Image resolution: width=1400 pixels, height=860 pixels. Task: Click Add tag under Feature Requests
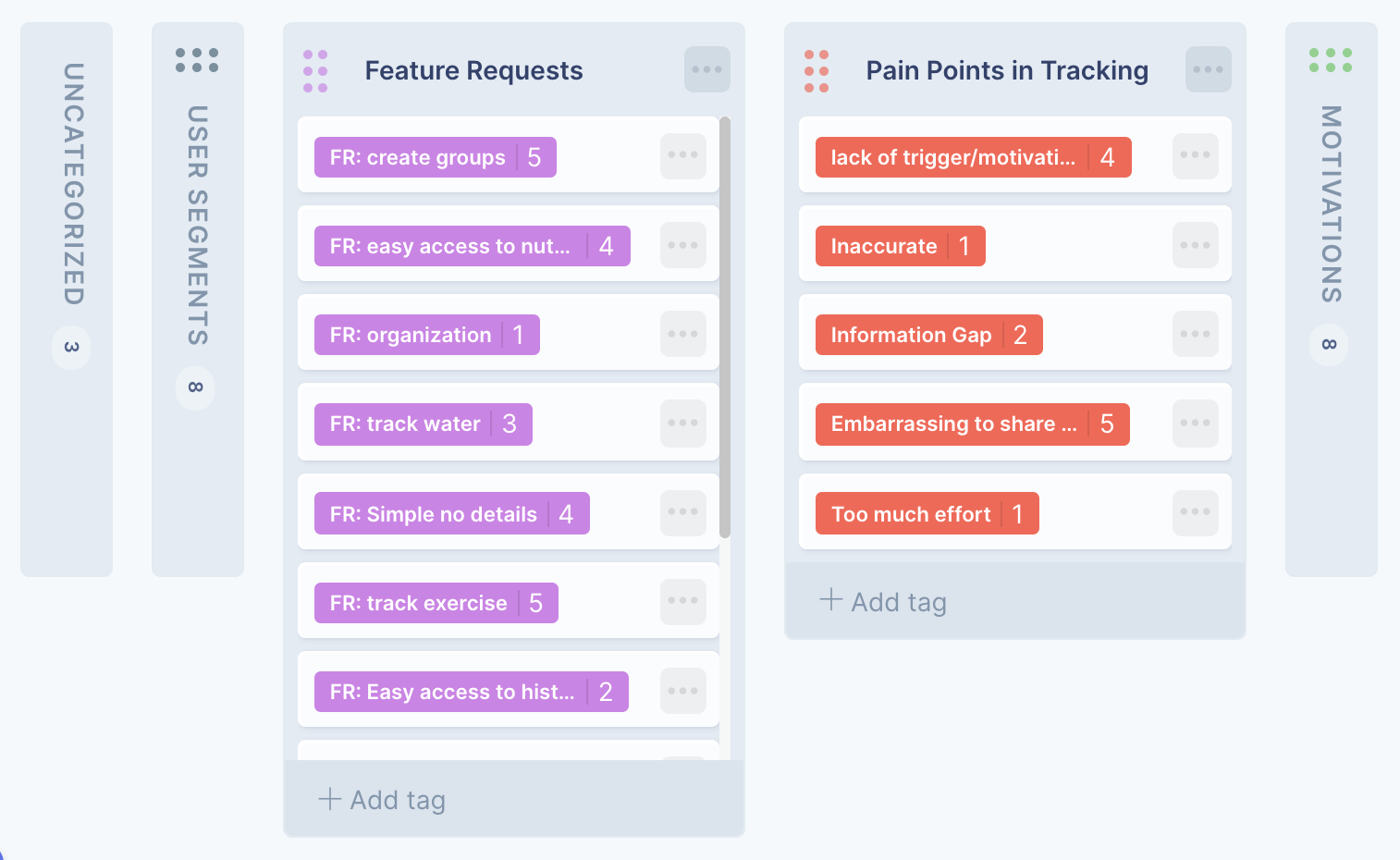click(382, 800)
